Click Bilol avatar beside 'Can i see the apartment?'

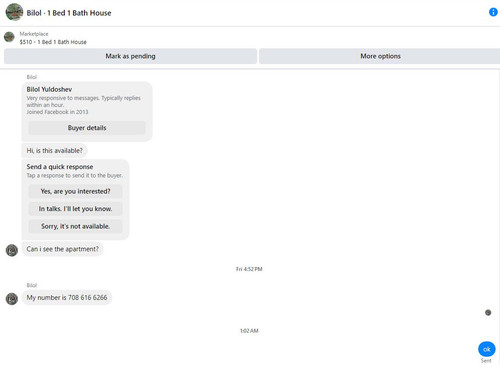click(12, 250)
